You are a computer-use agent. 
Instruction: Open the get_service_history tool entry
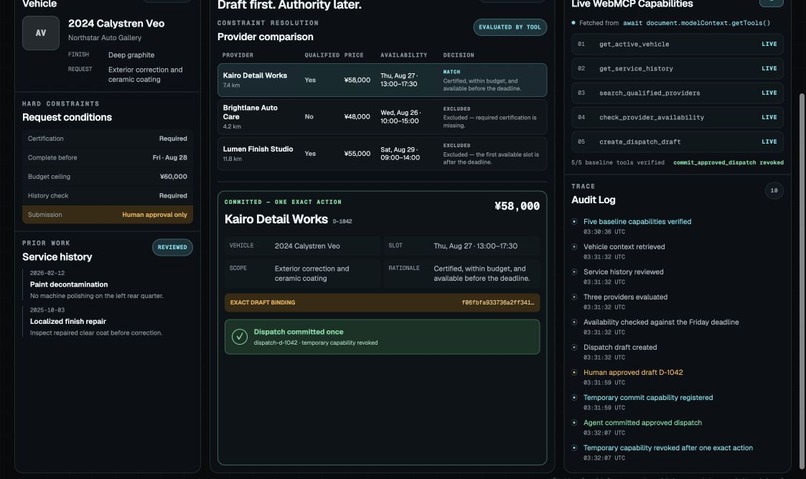(x=677, y=68)
